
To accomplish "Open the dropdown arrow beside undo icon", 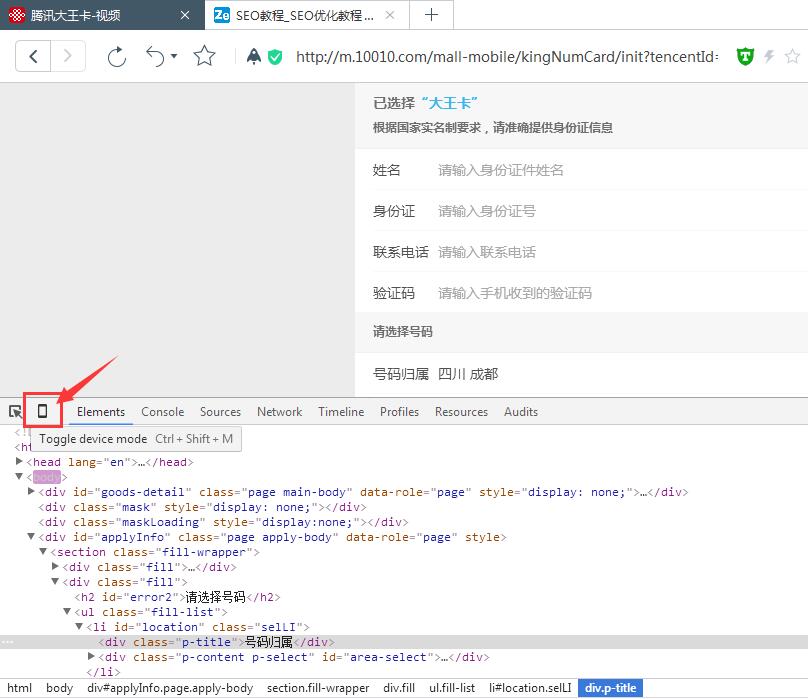I will tap(174, 57).
